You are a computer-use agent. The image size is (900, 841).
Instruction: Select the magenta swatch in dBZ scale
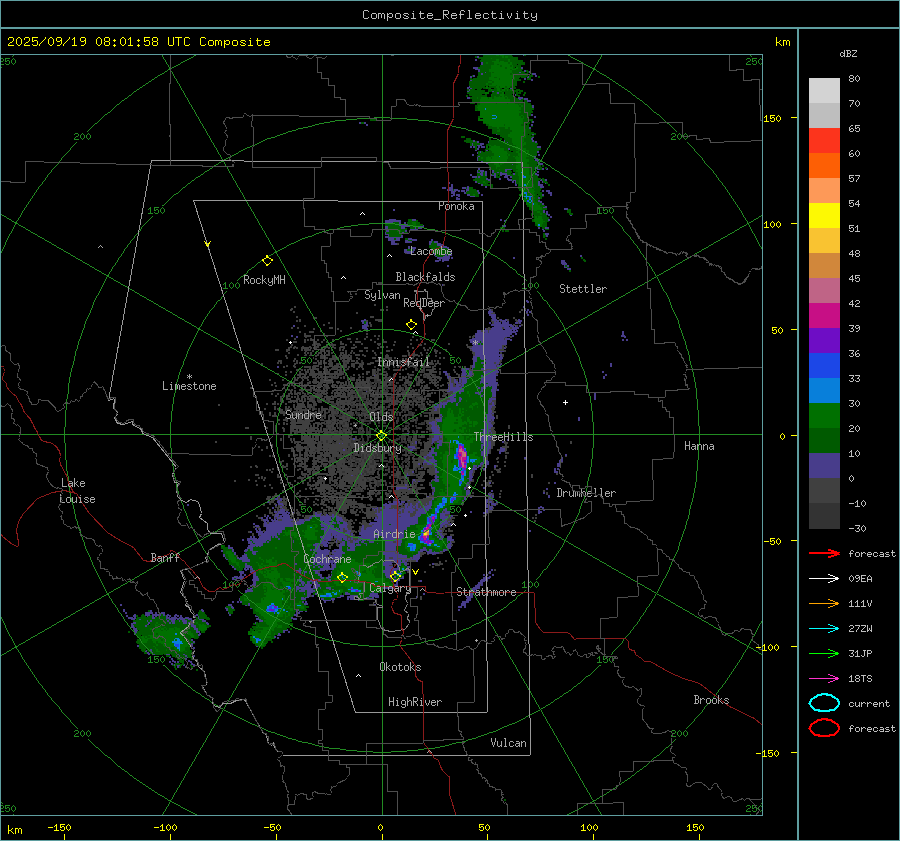click(824, 316)
